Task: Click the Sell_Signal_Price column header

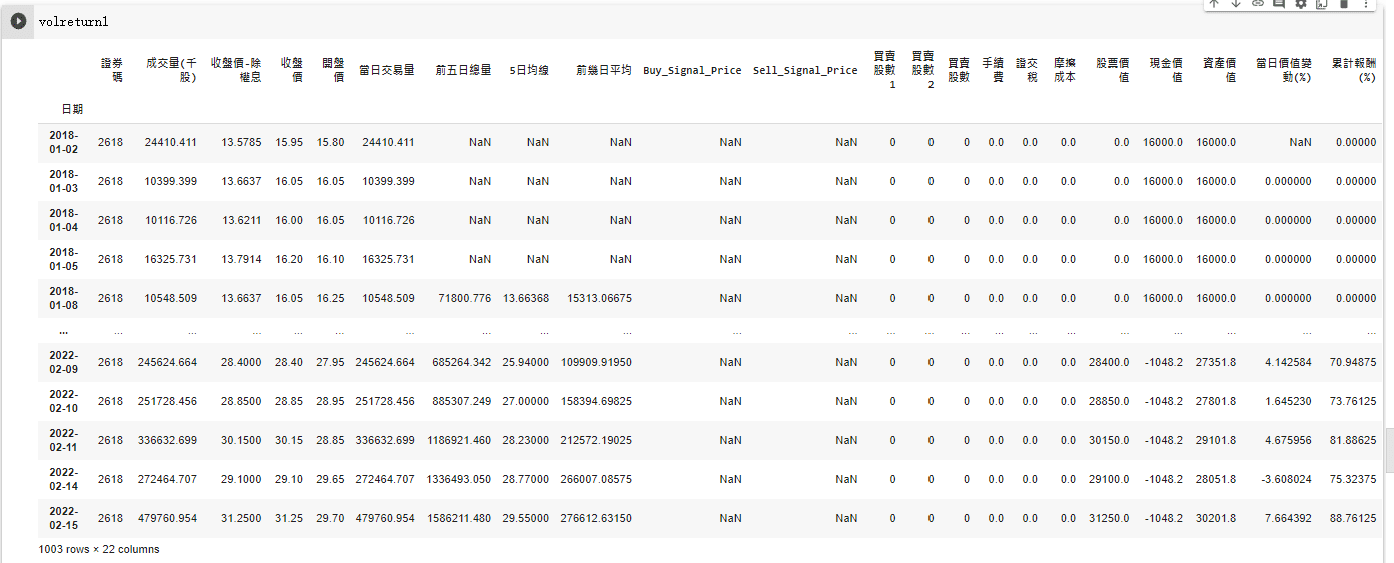Action: point(805,70)
